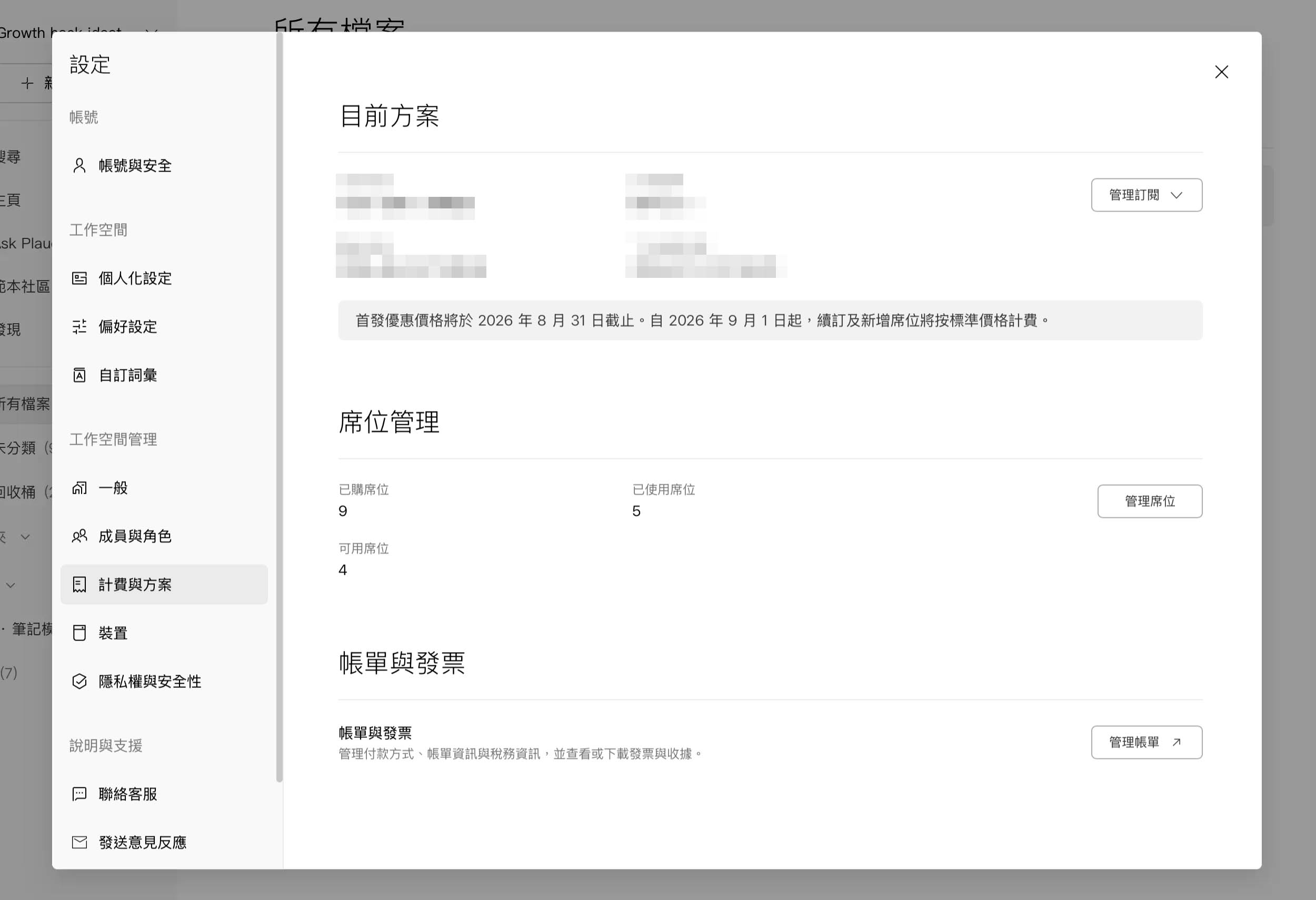Click the external arrow icon in 管理帳單
Screen dimensions: 1316x900
(1176, 742)
